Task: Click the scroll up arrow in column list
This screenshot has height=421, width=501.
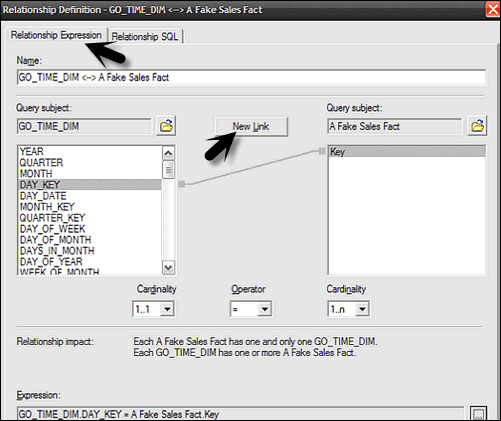Action: coord(168,153)
